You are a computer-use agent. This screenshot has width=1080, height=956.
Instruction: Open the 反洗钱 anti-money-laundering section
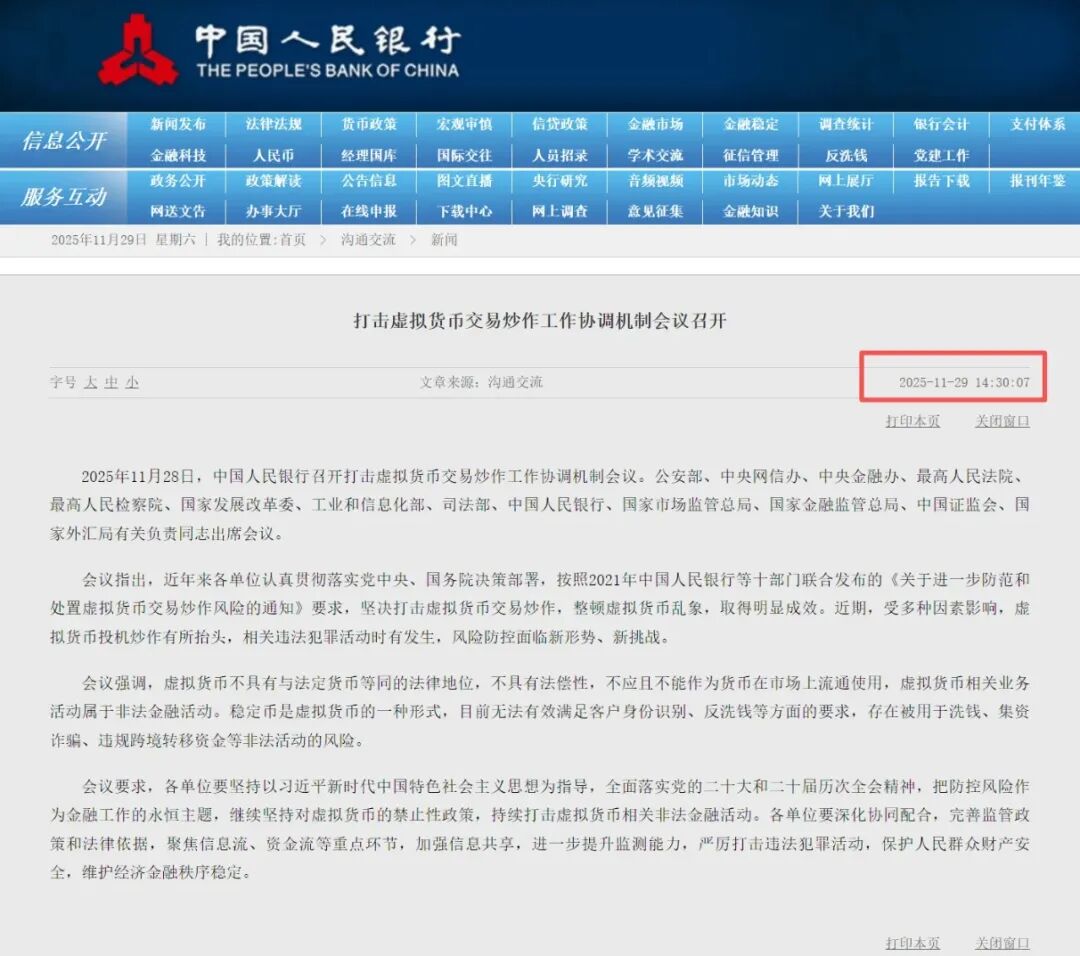coord(845,154)
